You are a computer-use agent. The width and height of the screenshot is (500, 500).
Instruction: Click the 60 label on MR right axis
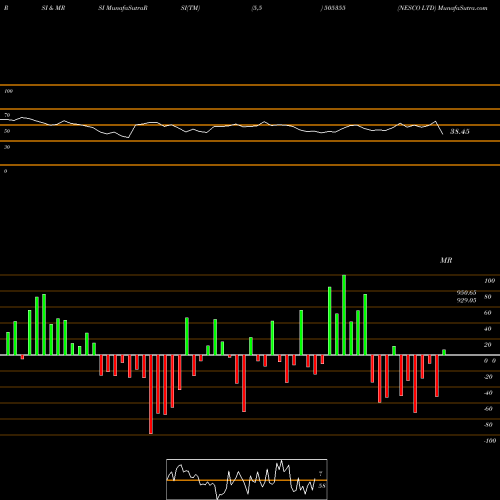(x=487, y=313)
